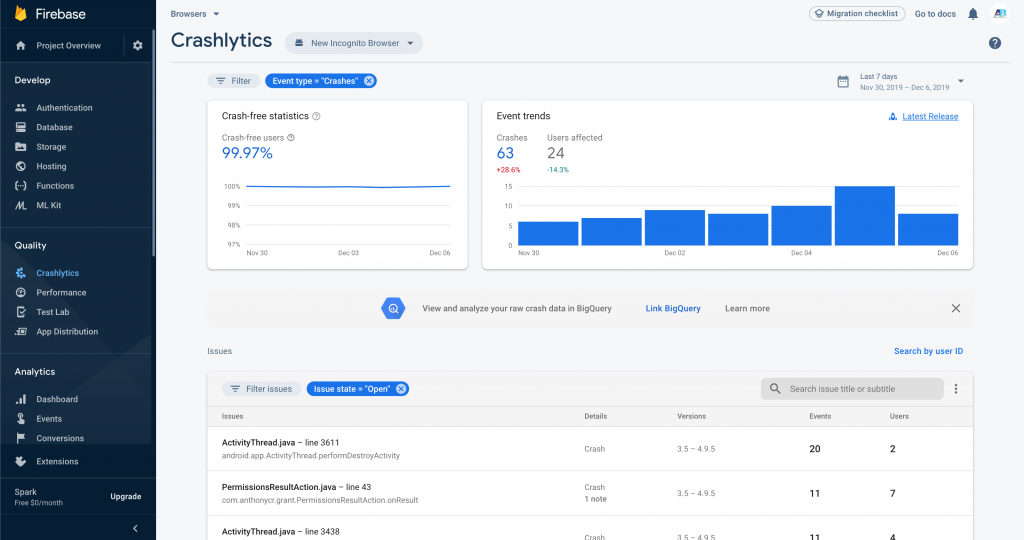The height and width of the screenshot is (540, 1024).
Task: Click the Versions column header
Action: (691, 417)
